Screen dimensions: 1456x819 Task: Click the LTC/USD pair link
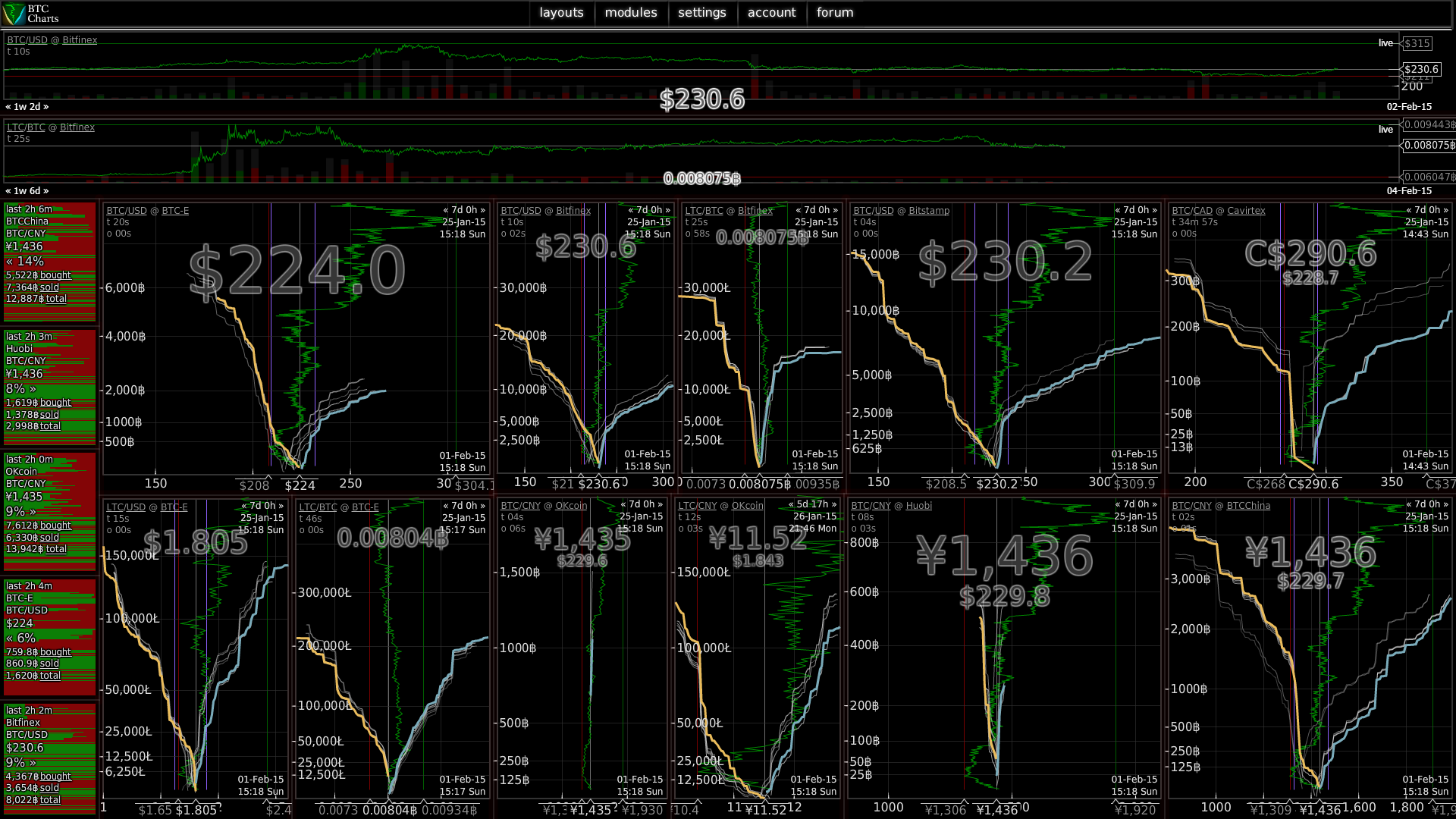[126, 507]
